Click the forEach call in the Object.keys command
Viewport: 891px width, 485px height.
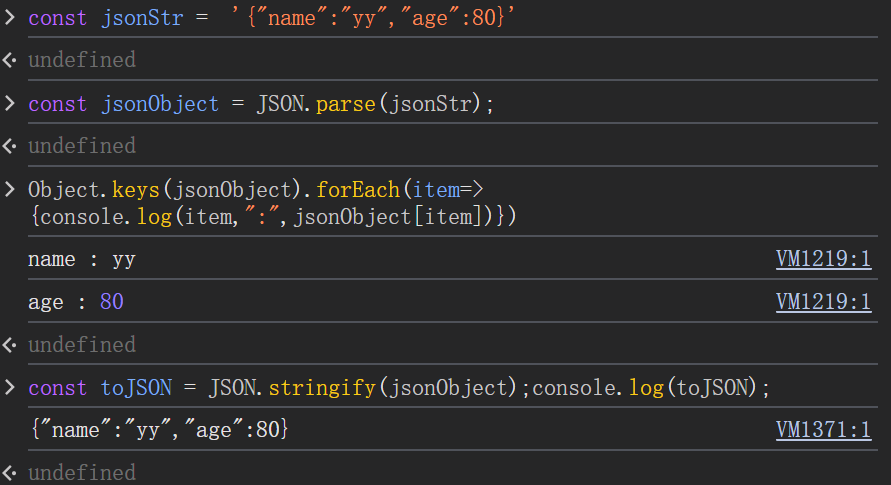(358, 190)
